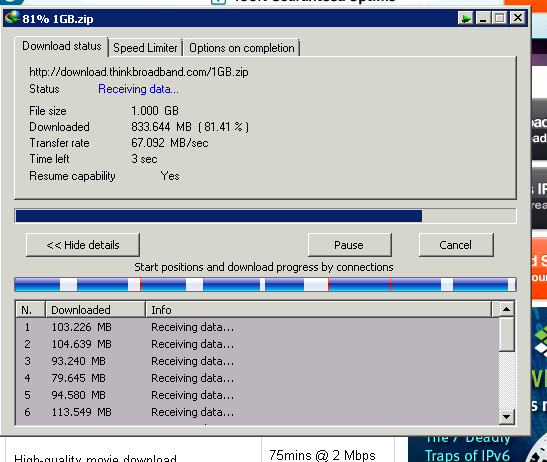Cancel the 1GB.zip download
Screen dimensions: 547x462
456,245
